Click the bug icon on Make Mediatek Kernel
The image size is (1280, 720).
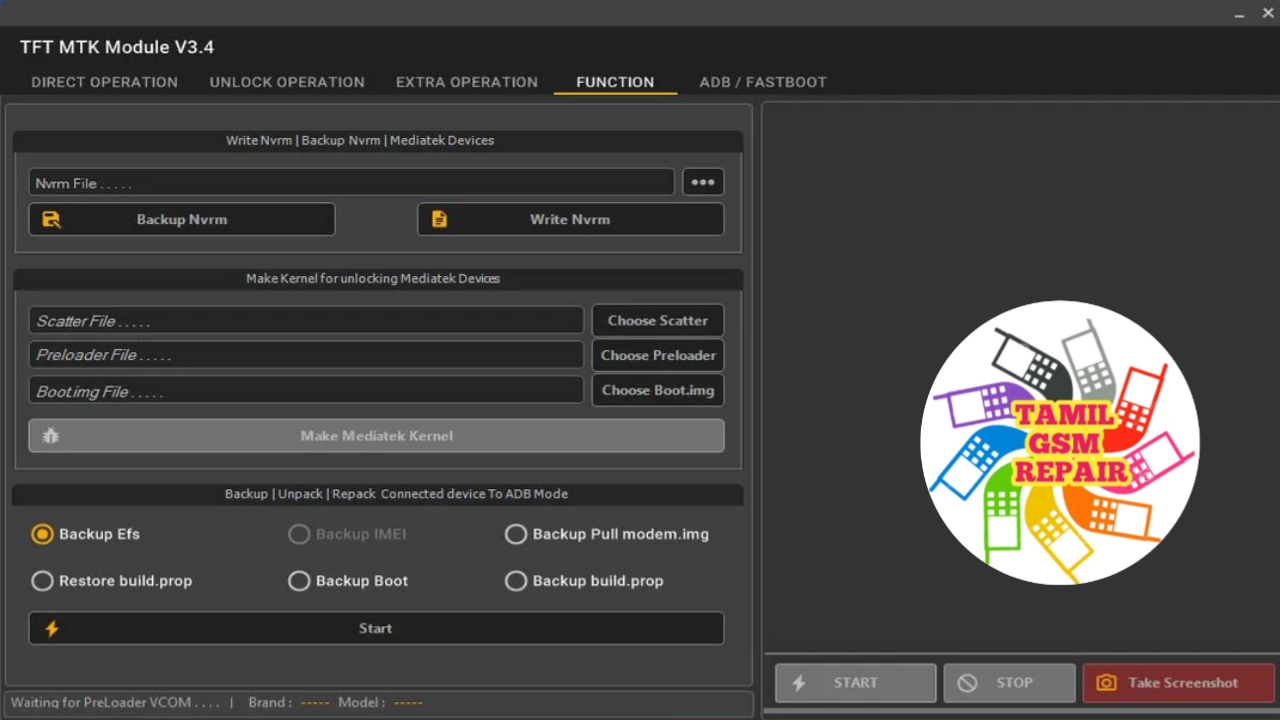(51, 436)
